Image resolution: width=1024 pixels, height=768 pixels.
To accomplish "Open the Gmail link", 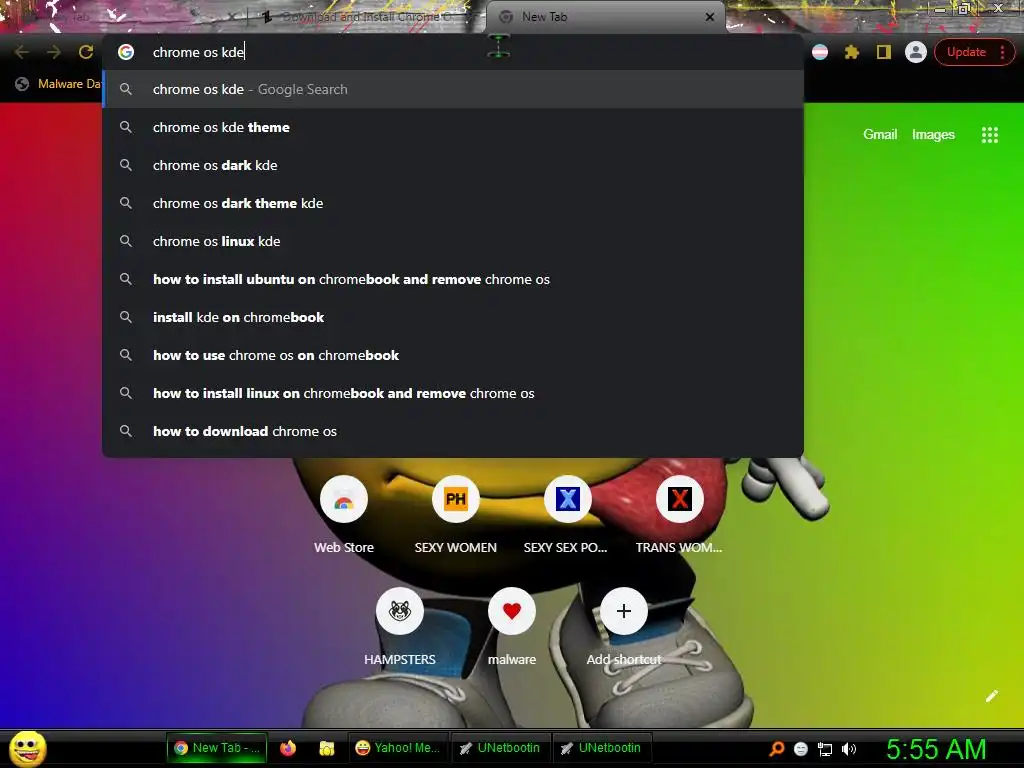I will point(880,135).
